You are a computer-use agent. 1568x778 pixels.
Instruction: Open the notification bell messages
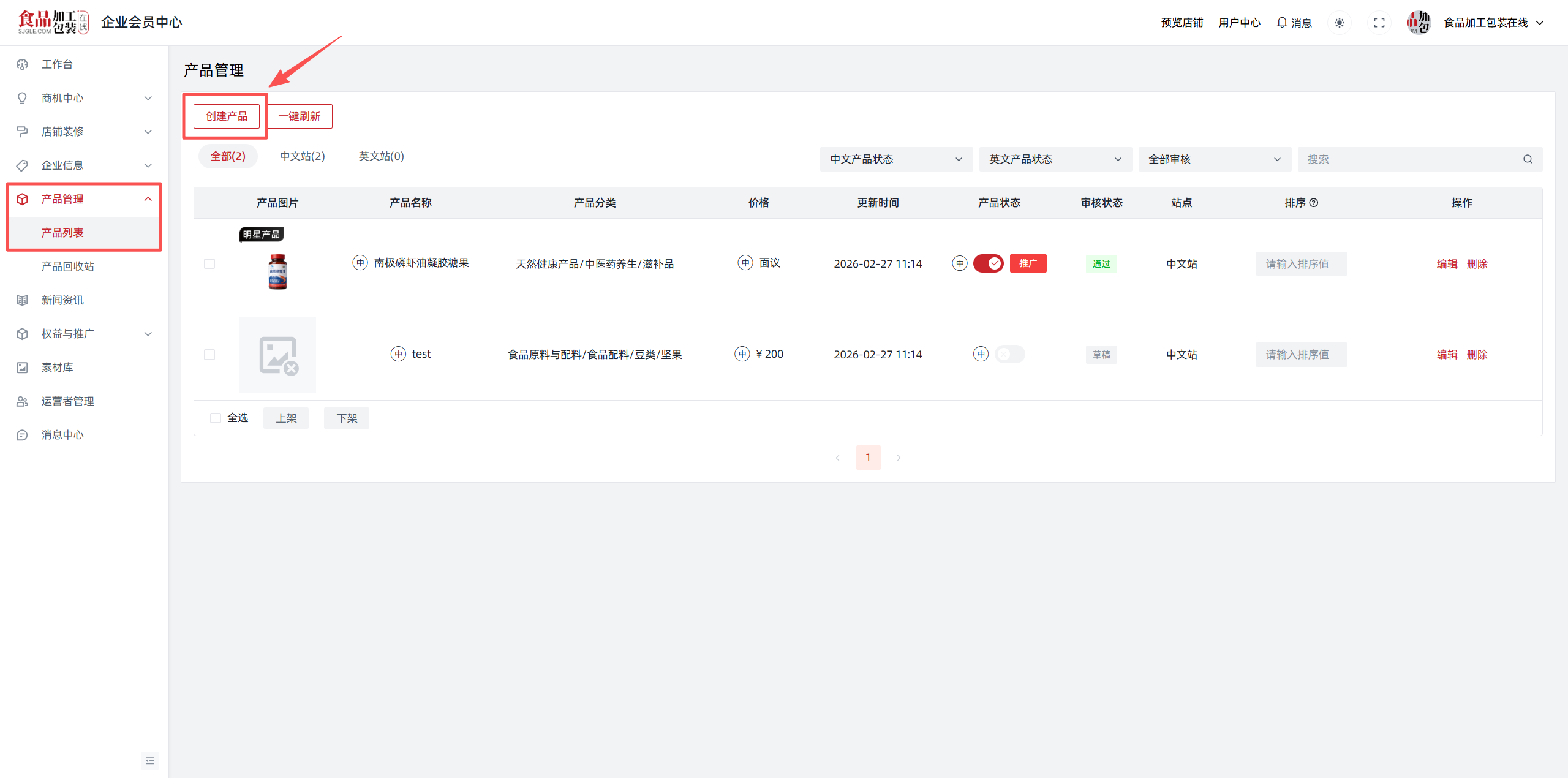1294,23
